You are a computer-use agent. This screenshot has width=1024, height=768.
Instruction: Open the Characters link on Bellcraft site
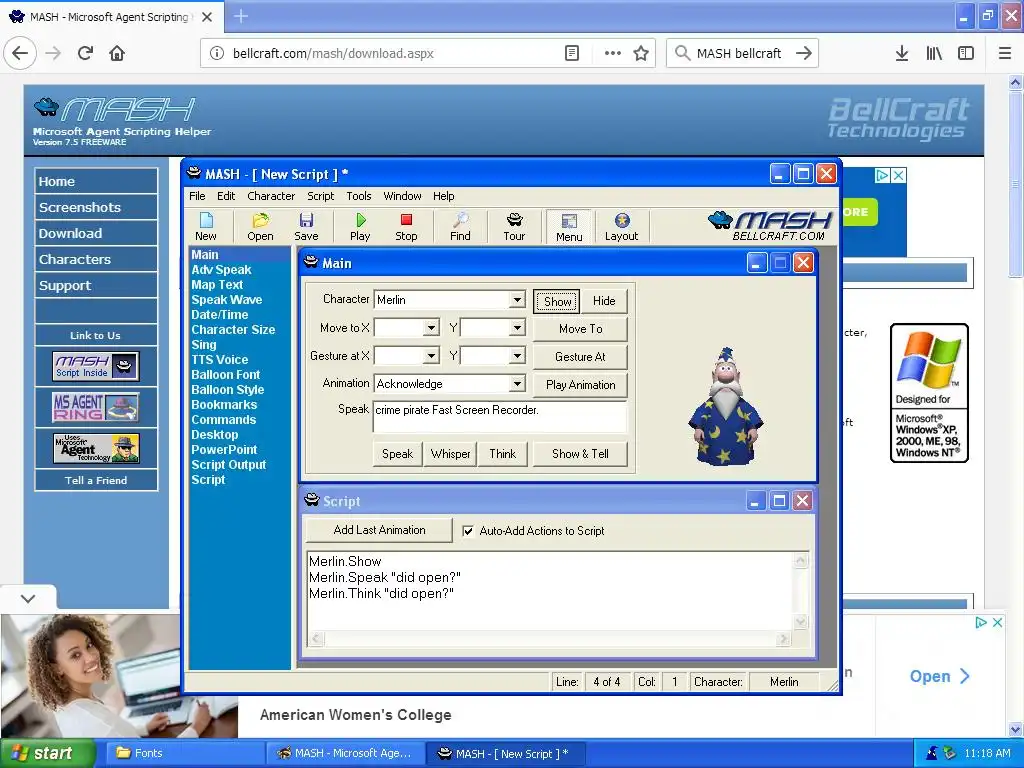pos(96,260)
